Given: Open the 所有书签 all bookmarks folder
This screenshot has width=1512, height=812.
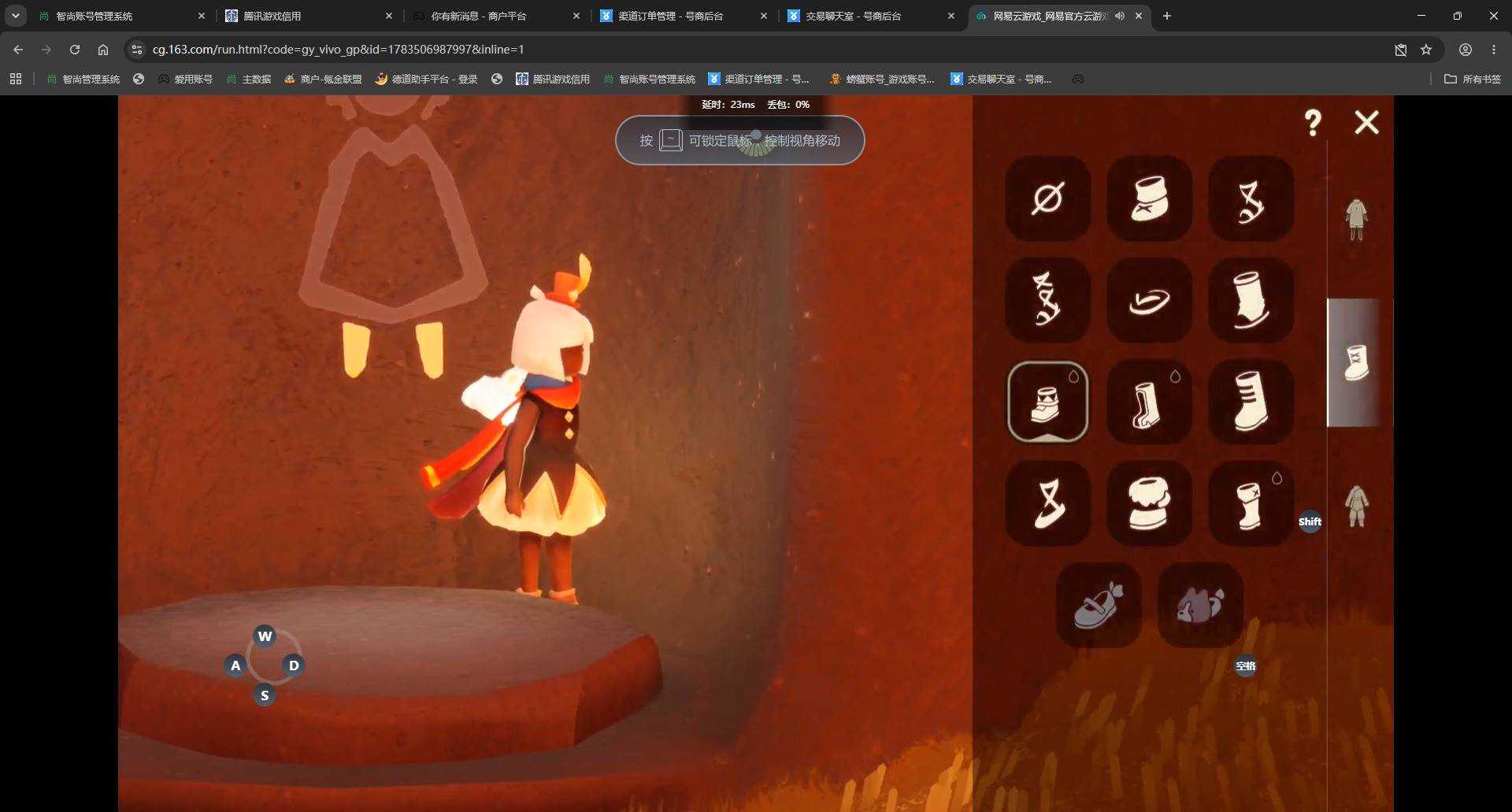Looking at the screenshot, I should [x=1473, y=79].
